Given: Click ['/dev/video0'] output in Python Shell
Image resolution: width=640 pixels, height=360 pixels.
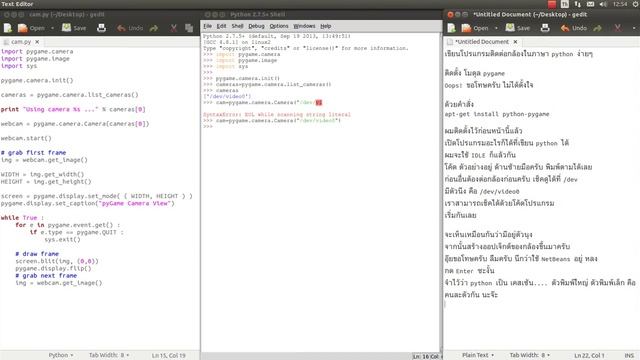Looking at the screenshot, I should coord(227,96).
